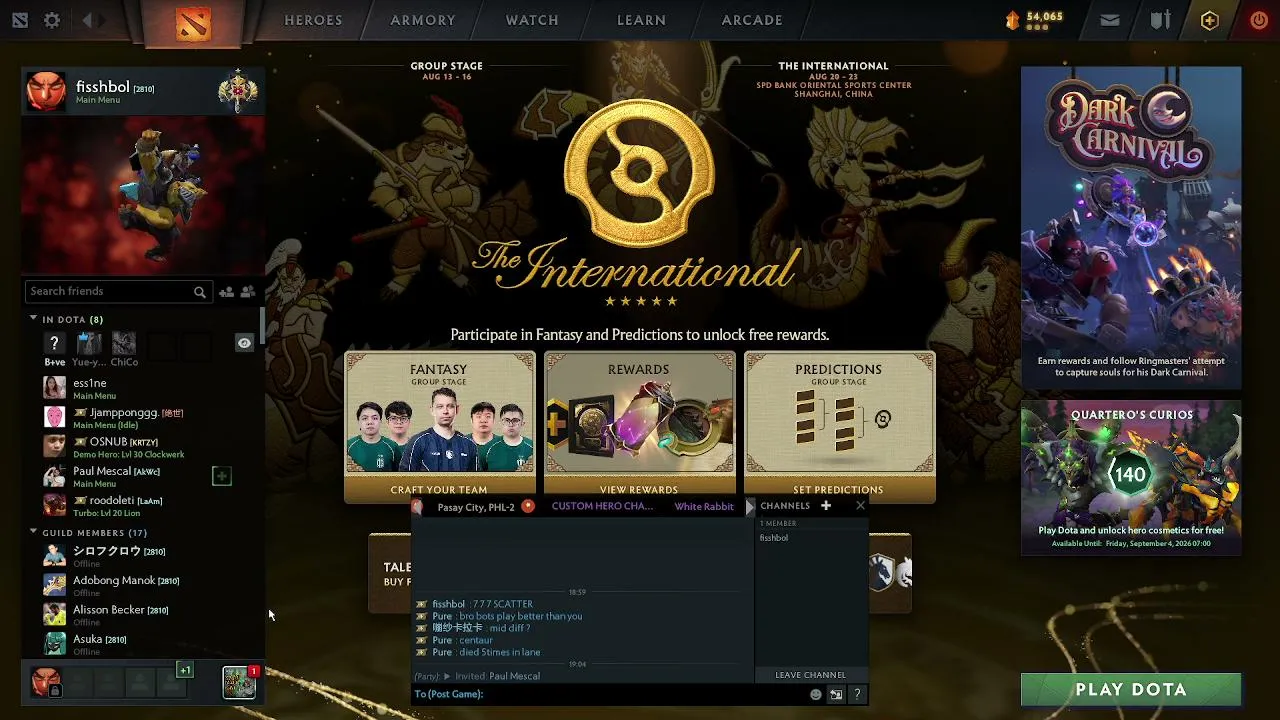Viewport: 1280px width, 720px height.
Task: Toggle the eye icon in In Dota section
Action: 244,343
